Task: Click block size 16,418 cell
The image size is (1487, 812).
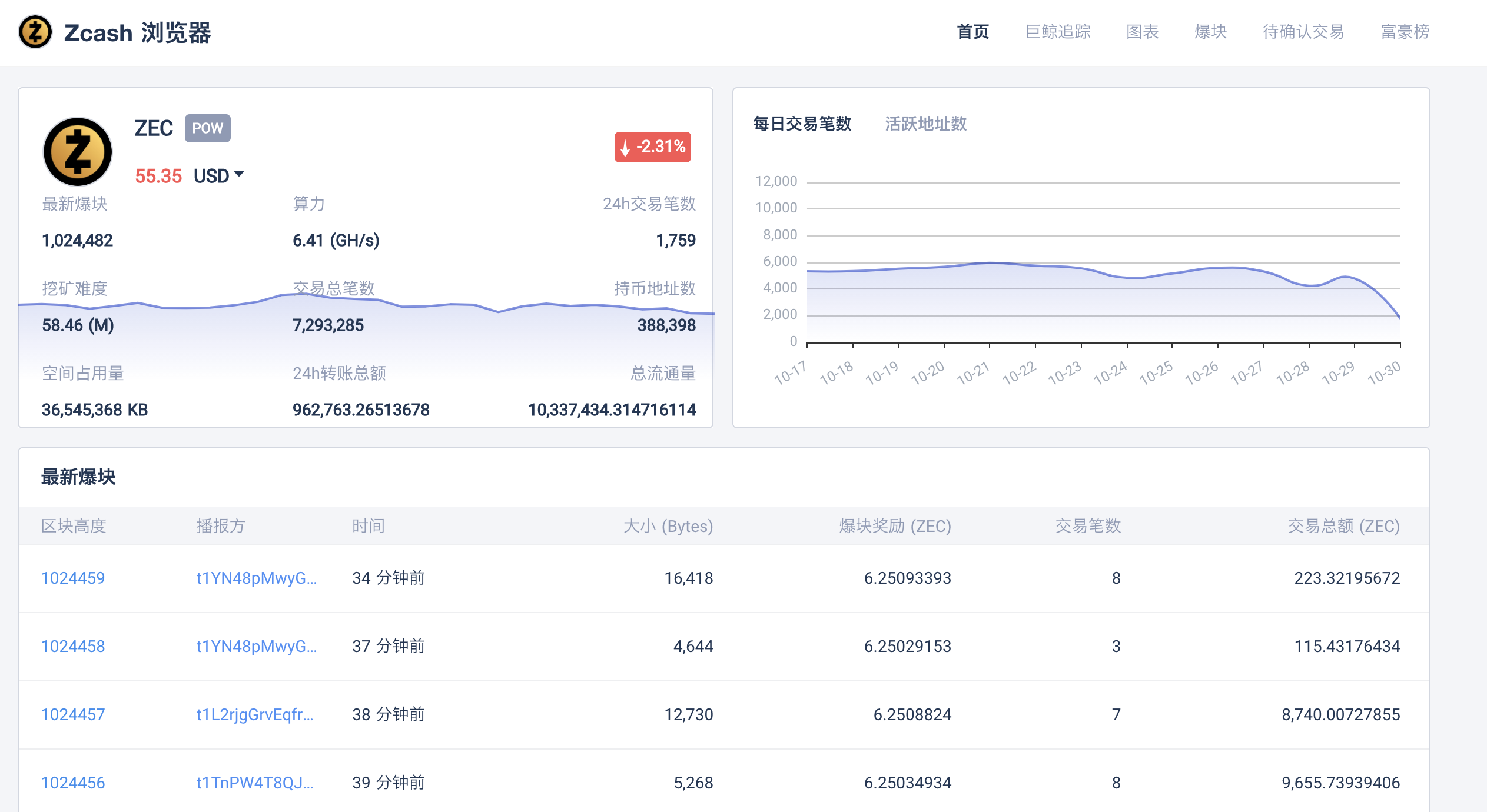Action: (x=689, y=578)
